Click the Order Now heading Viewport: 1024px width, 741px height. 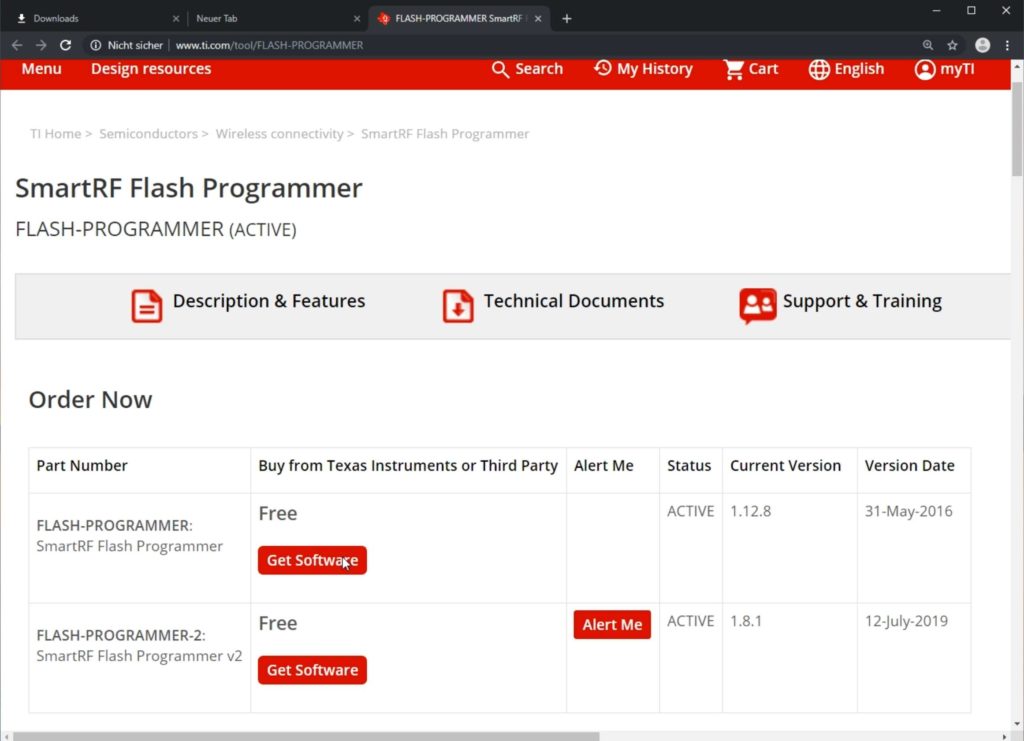90,400
